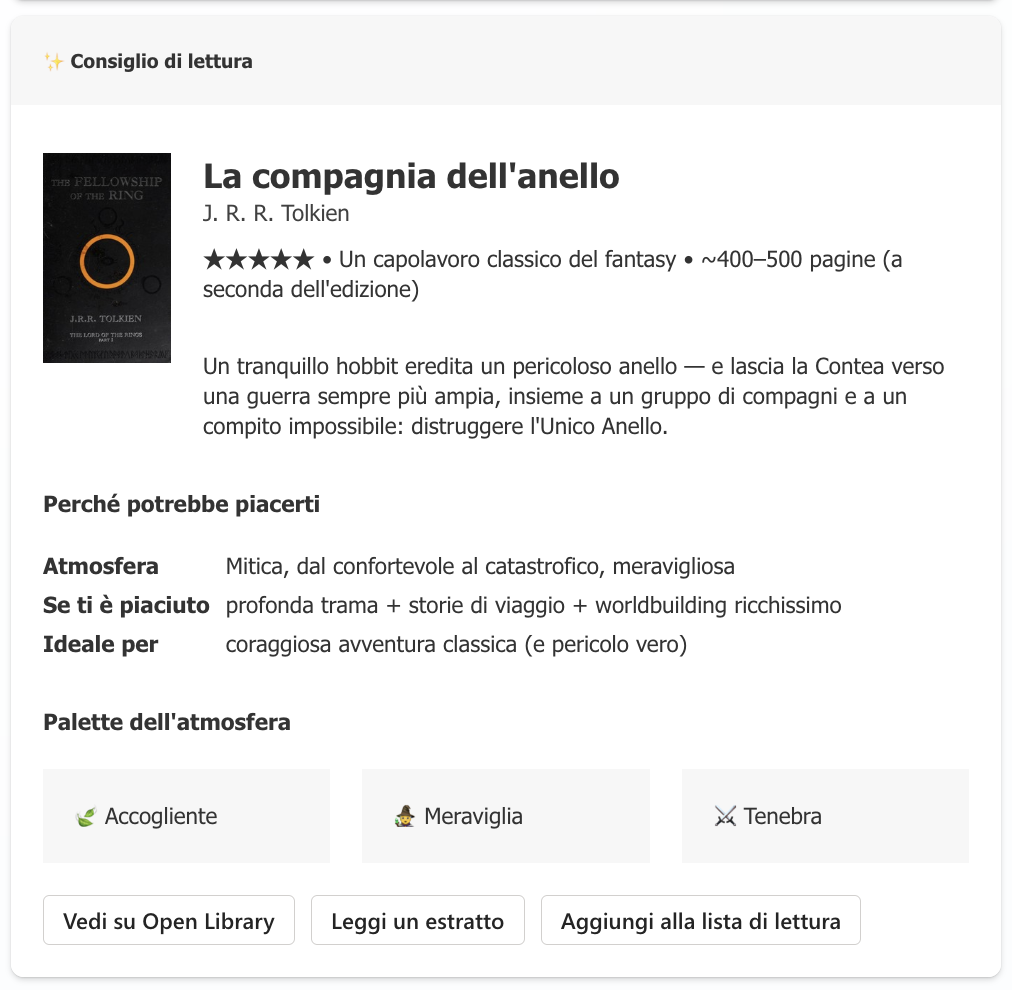
Task: Click the title La compagnia dell'anello
Action: [411, 177]
